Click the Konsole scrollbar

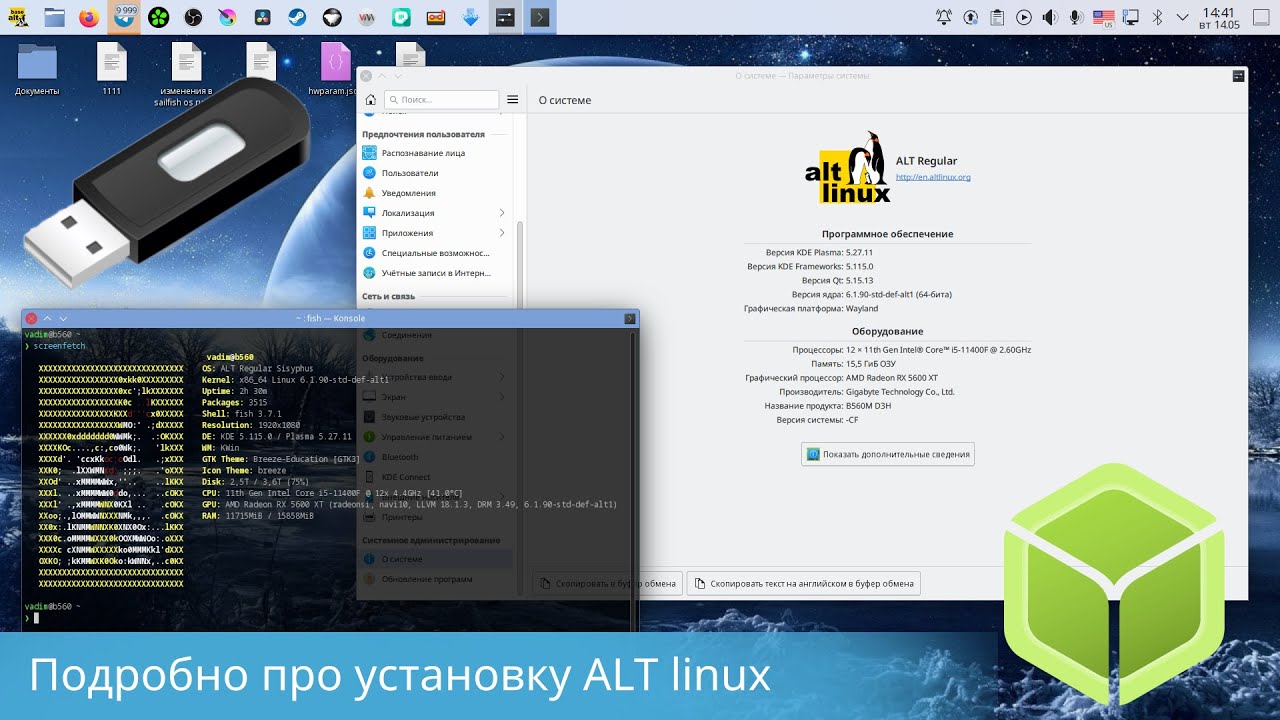pyautogui.click(x=634, y=480)
